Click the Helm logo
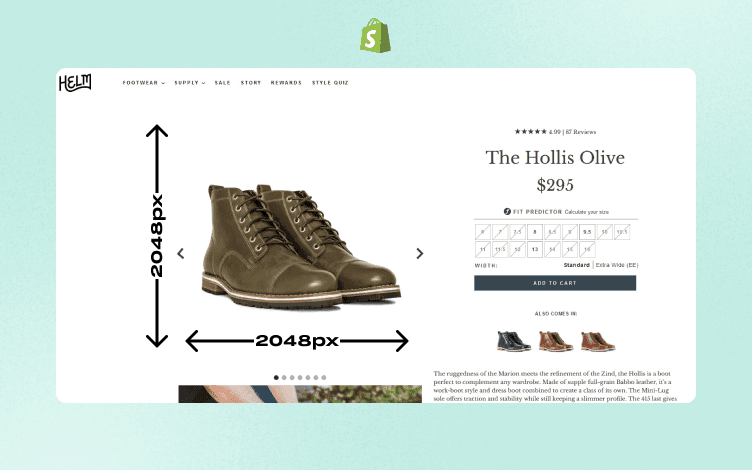Viewport: 752px width, 470px height. [75, 82]
